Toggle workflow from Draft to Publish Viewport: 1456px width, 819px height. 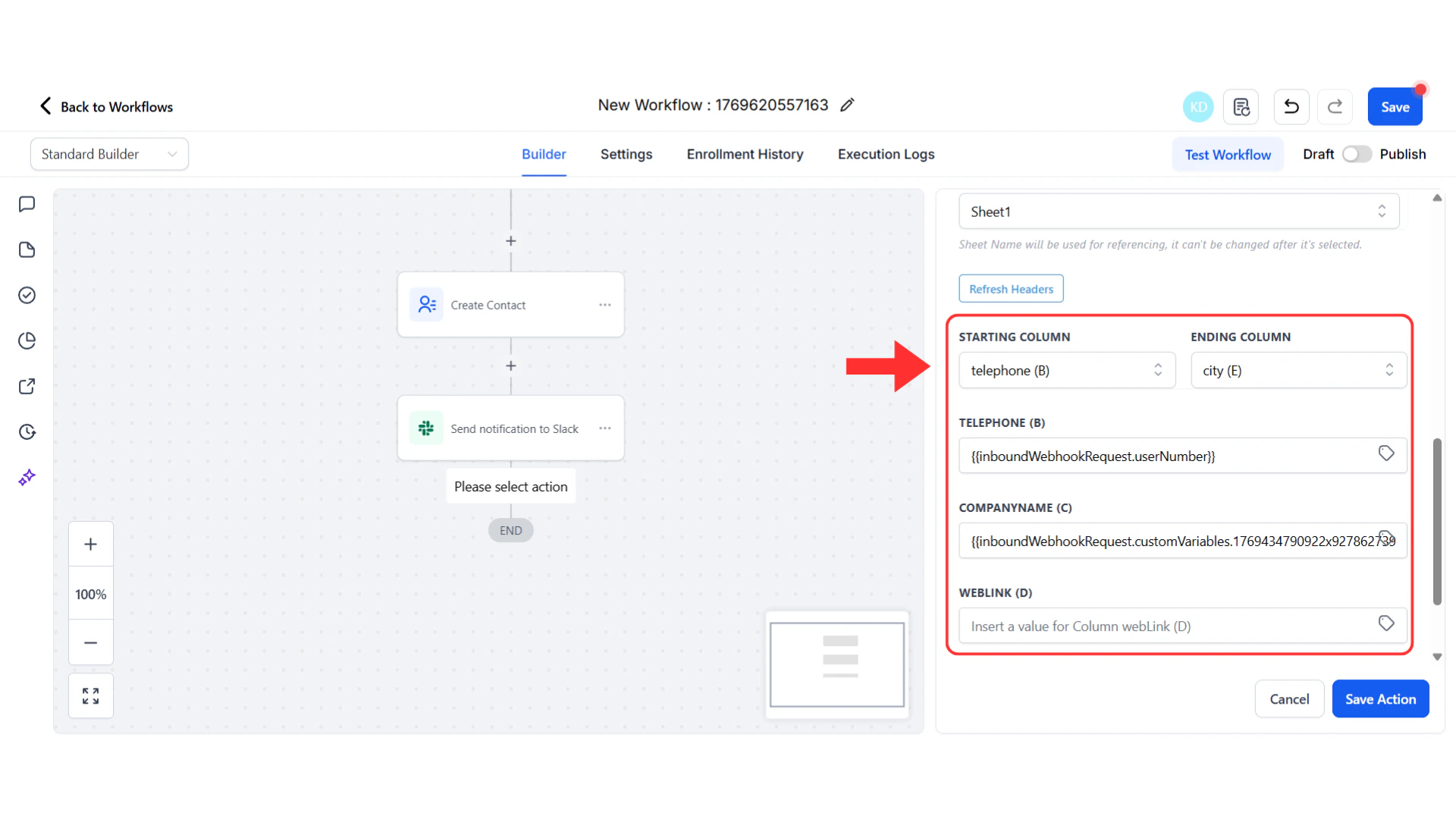(x=1357, y=153)
